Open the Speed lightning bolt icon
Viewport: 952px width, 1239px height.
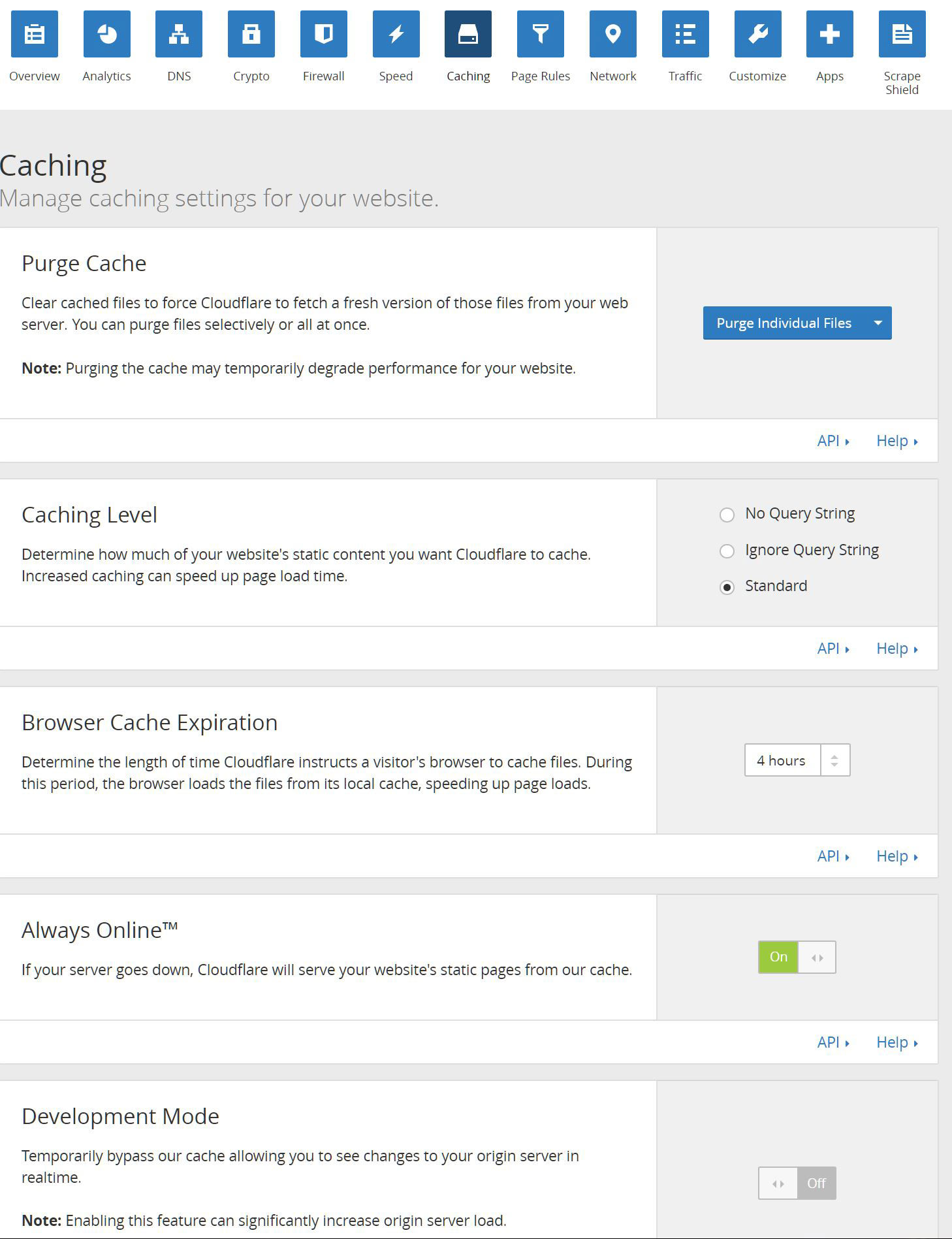(396, 34)
